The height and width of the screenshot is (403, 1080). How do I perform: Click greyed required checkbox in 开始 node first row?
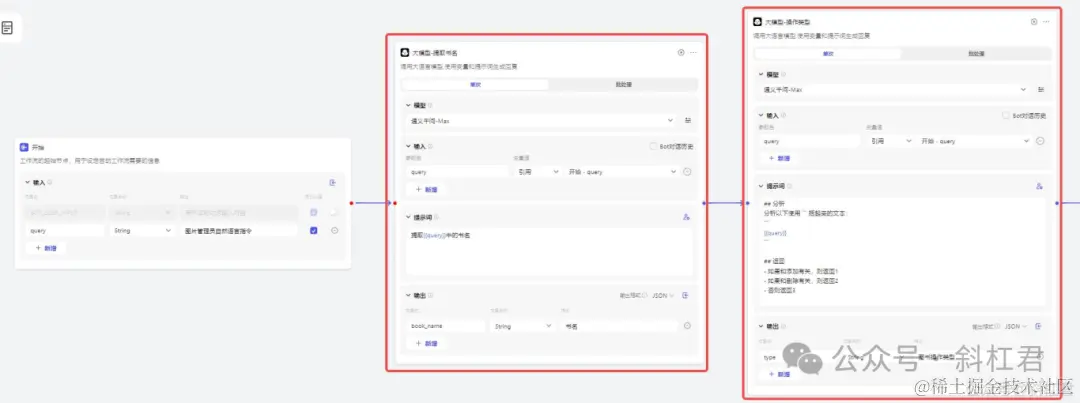click(x=314, y=213)
